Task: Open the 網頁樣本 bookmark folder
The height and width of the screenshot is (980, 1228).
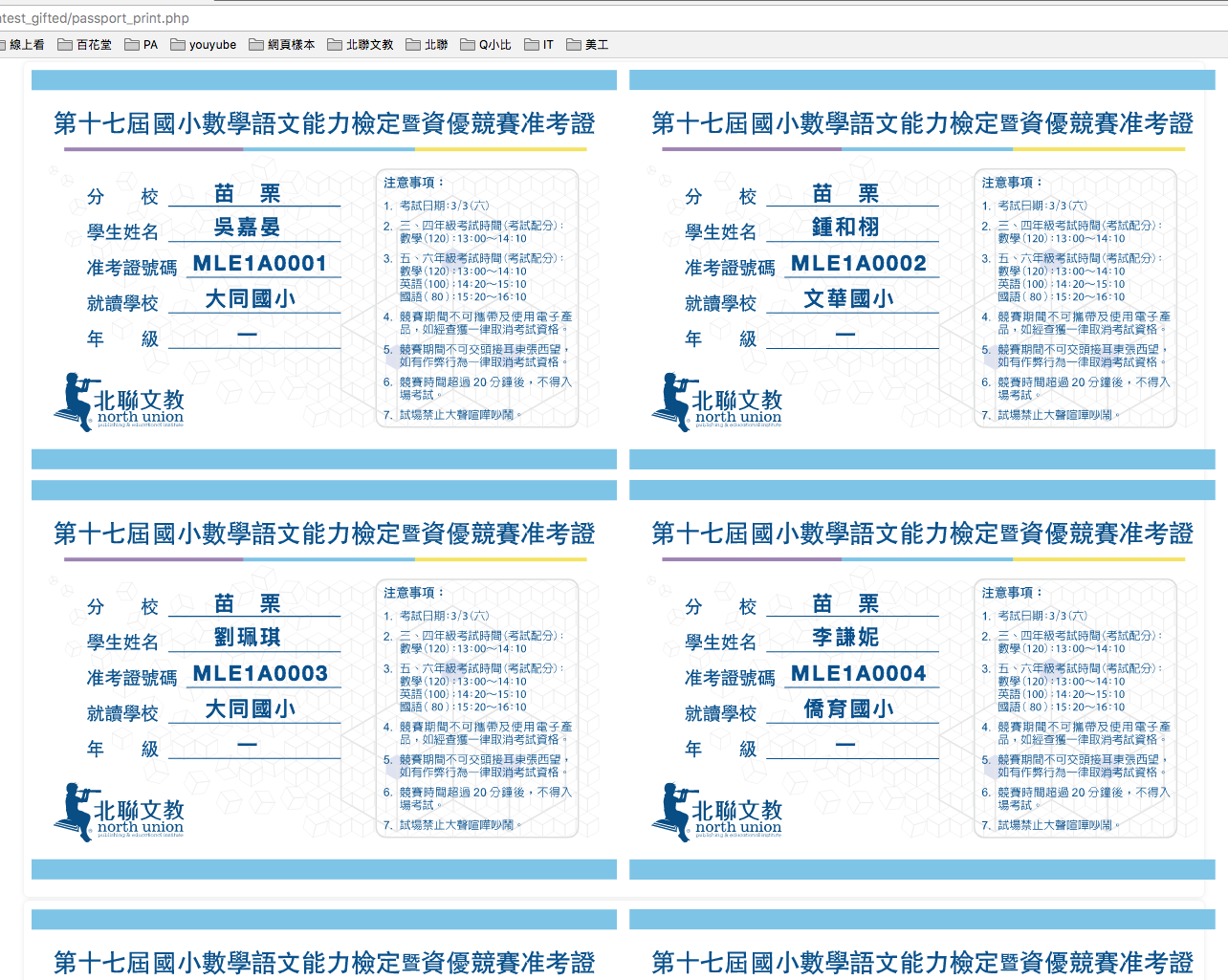Action: point(282,45)
